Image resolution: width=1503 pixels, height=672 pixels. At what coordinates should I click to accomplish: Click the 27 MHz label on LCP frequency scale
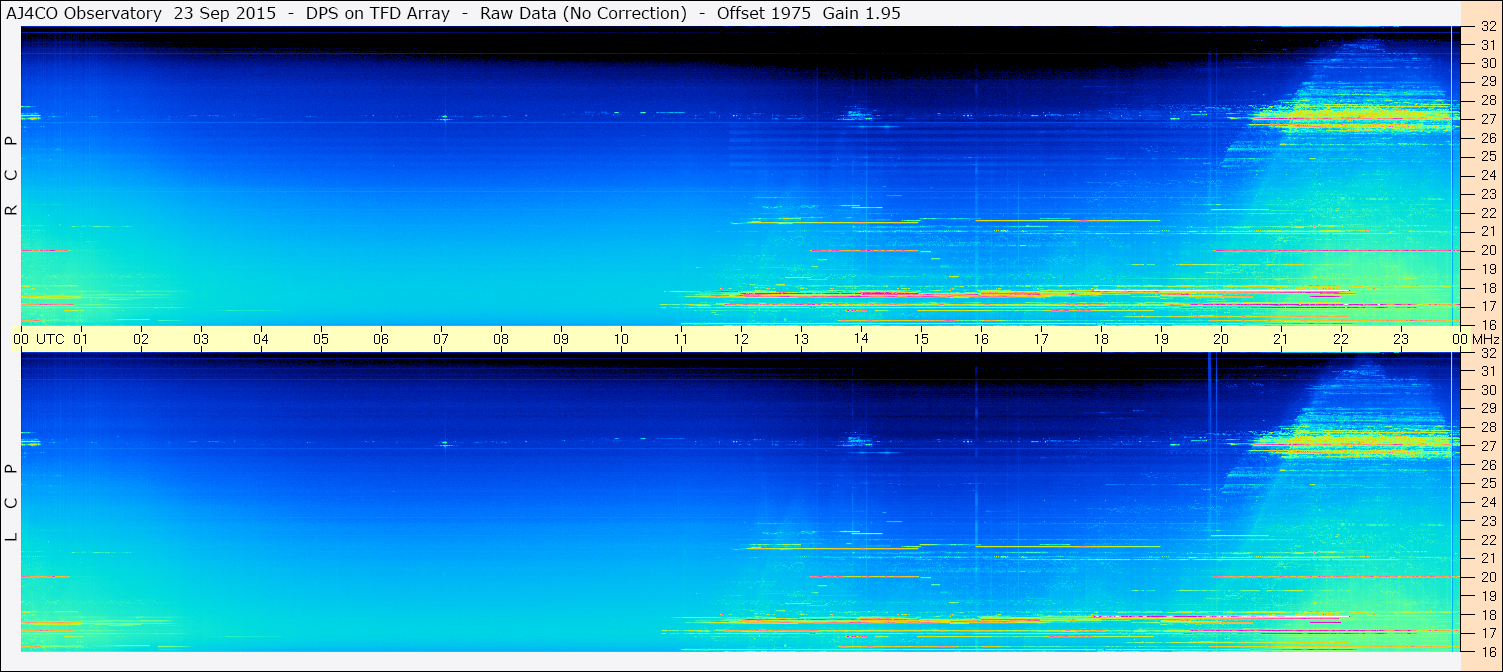[1487, 446]
